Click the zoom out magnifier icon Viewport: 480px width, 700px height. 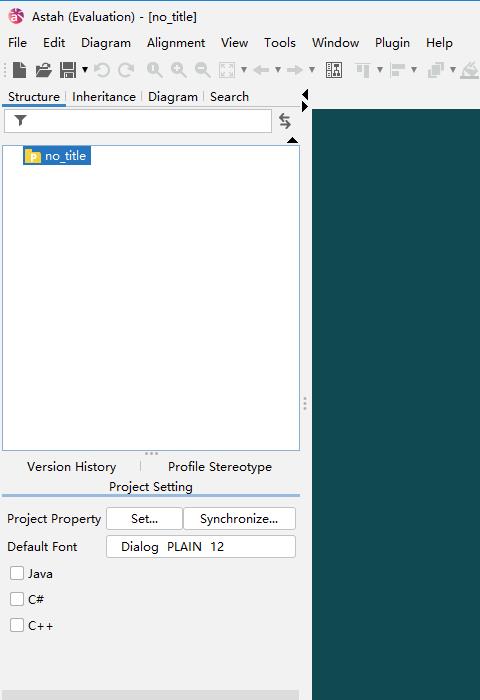pyautogui.click(x=203, y=70)
